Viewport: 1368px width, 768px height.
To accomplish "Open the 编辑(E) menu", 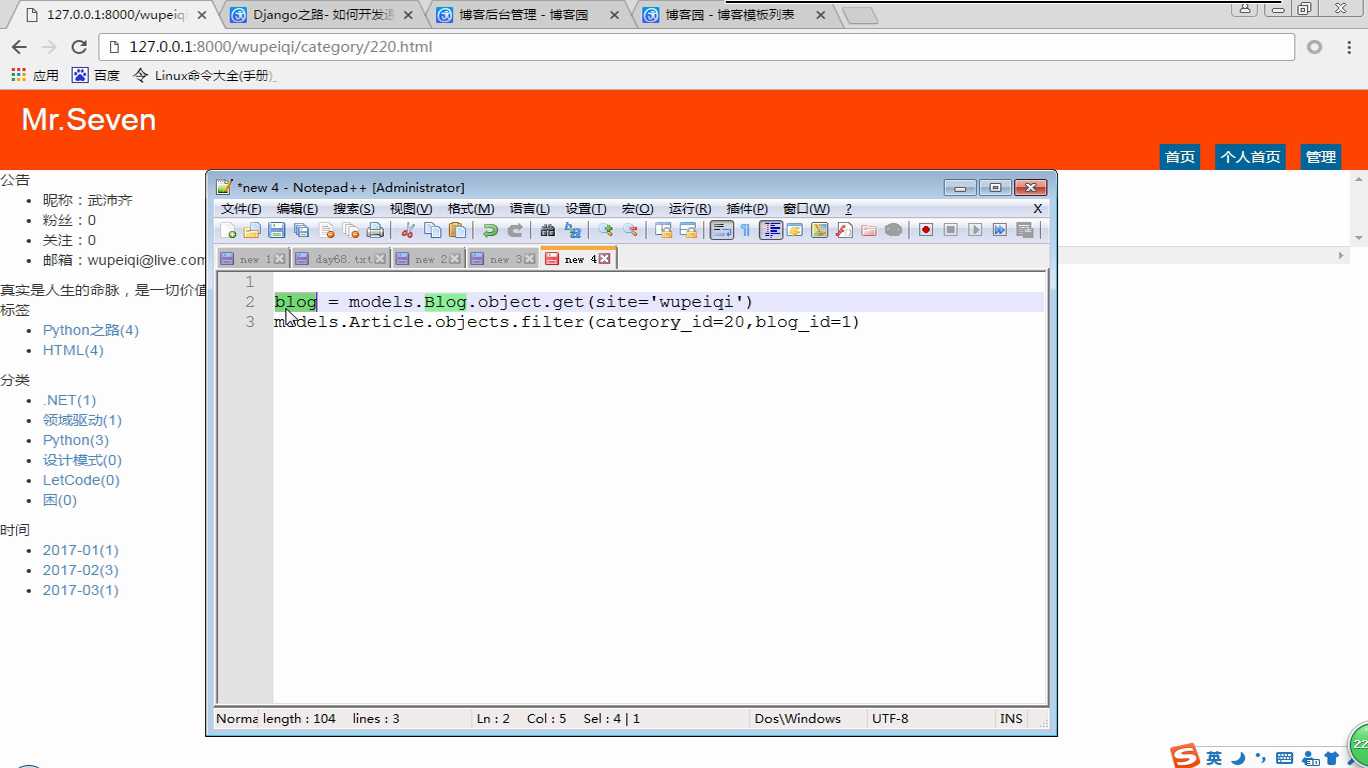I will point(297,209).
